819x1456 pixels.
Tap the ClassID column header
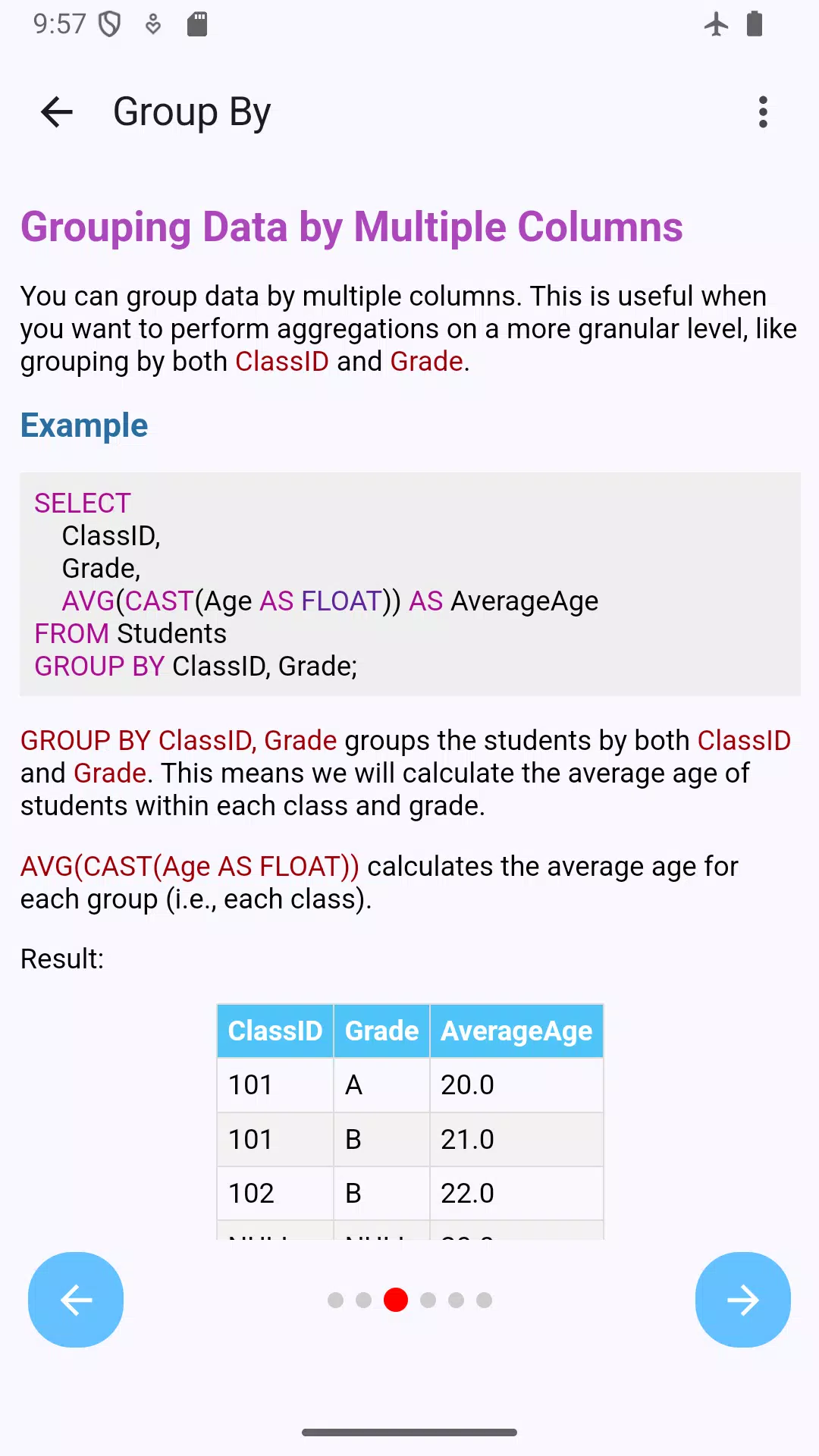(275, 1031)
